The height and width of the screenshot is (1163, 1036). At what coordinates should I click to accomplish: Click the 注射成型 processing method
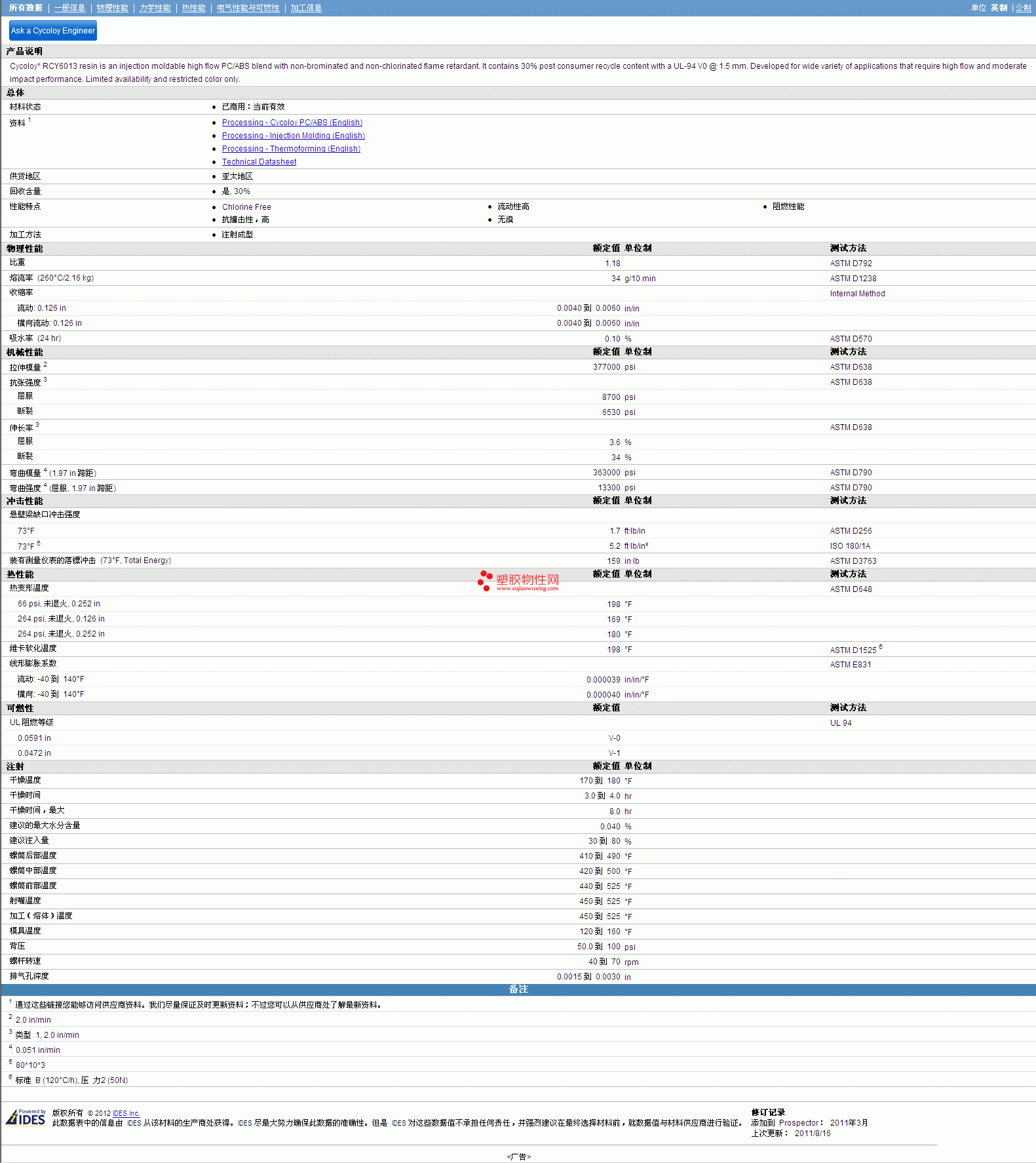[237, 235]
